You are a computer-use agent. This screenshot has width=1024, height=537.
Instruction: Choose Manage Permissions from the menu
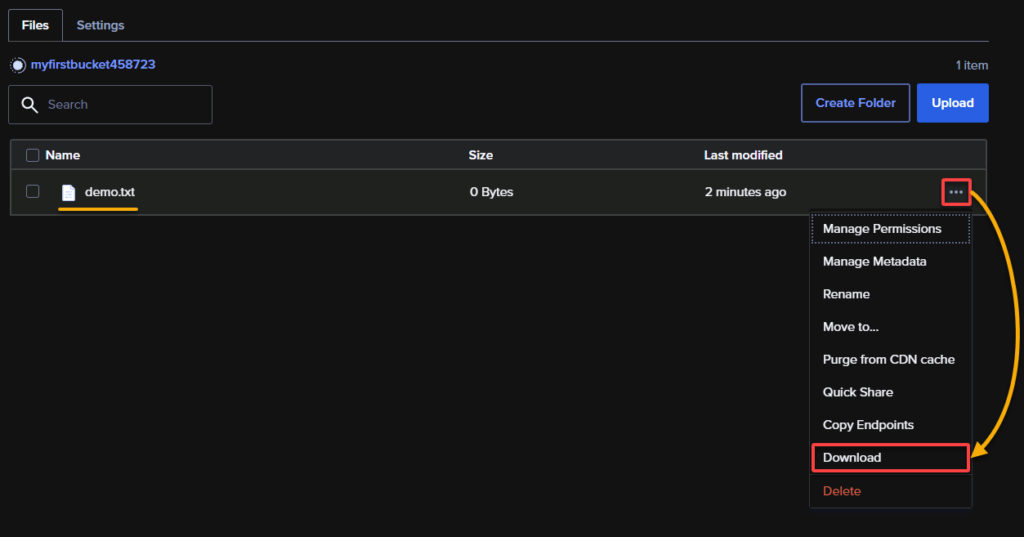(881, 229)
